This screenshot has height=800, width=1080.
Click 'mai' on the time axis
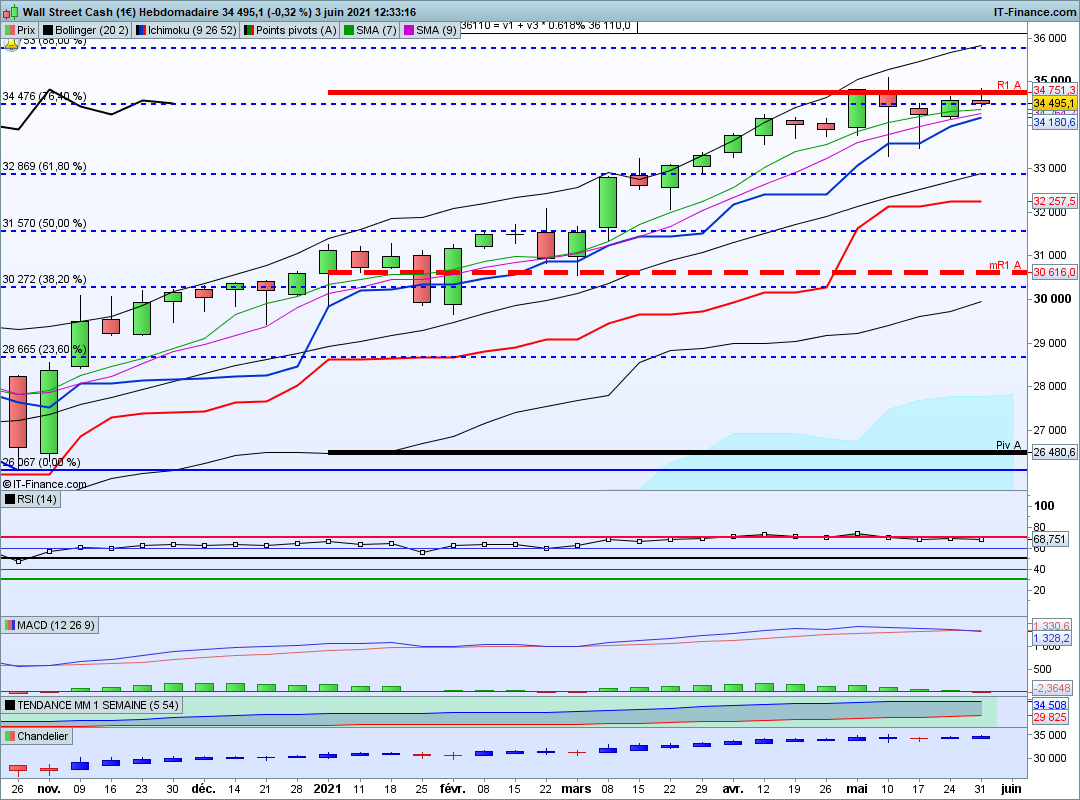pos(857,789)
